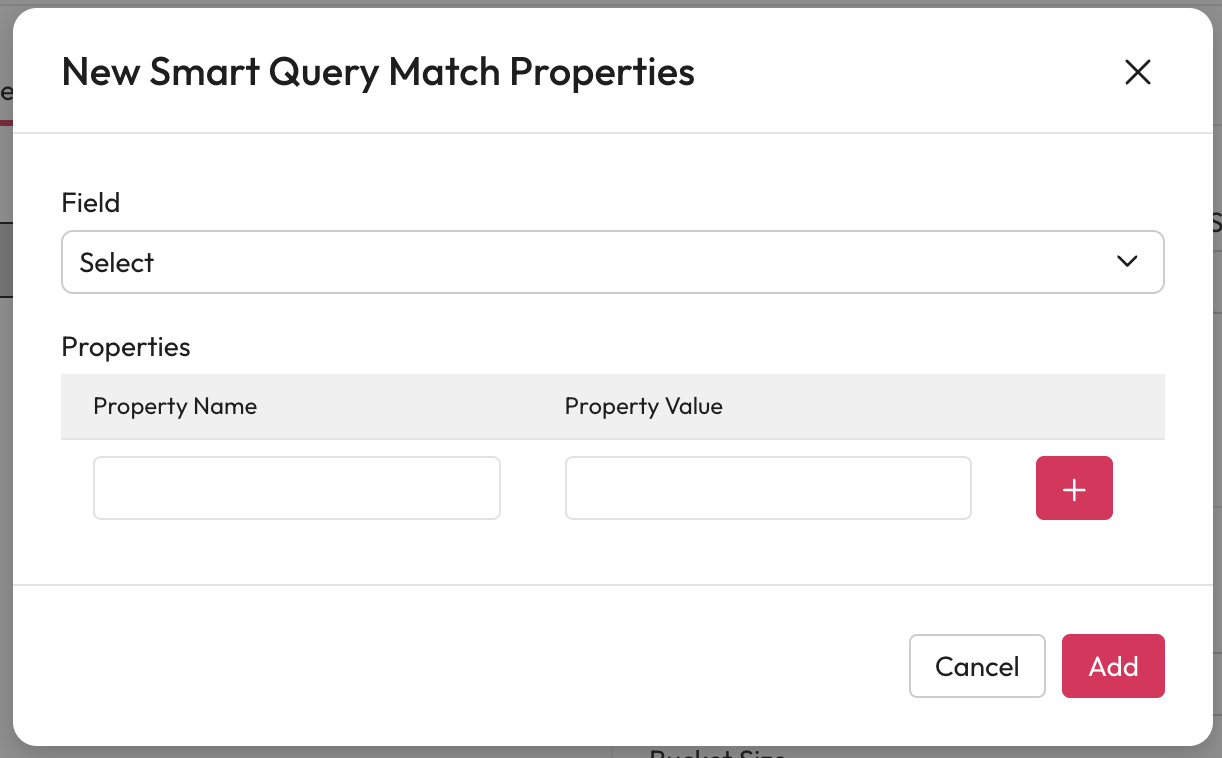Confirm with the red Add button
This screenshot has width=1222, height=758.
[1113, 666]
